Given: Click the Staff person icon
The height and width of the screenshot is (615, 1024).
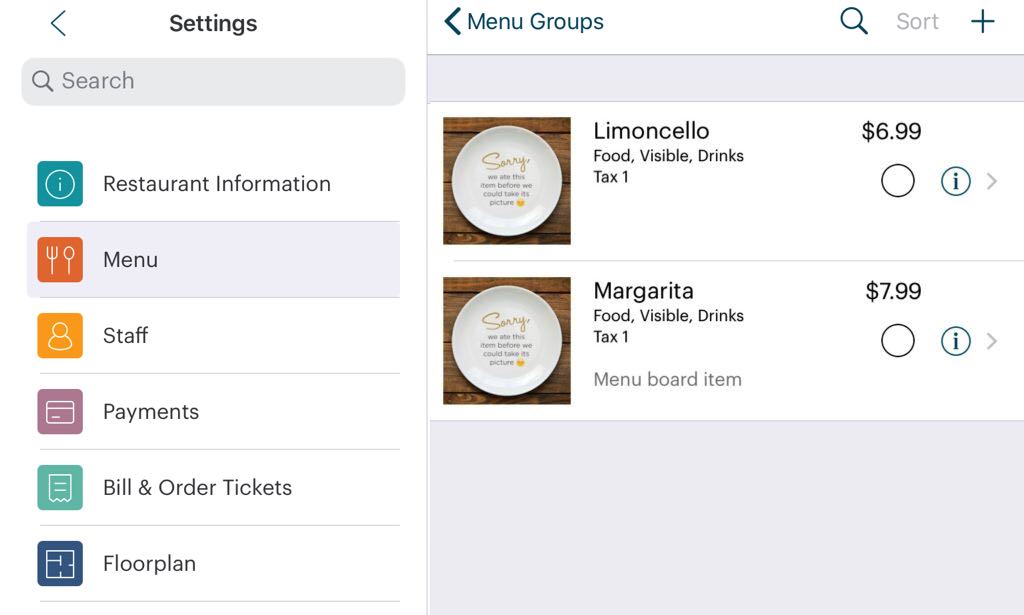Looking at the screenshot, I should (x=60, y=336).
